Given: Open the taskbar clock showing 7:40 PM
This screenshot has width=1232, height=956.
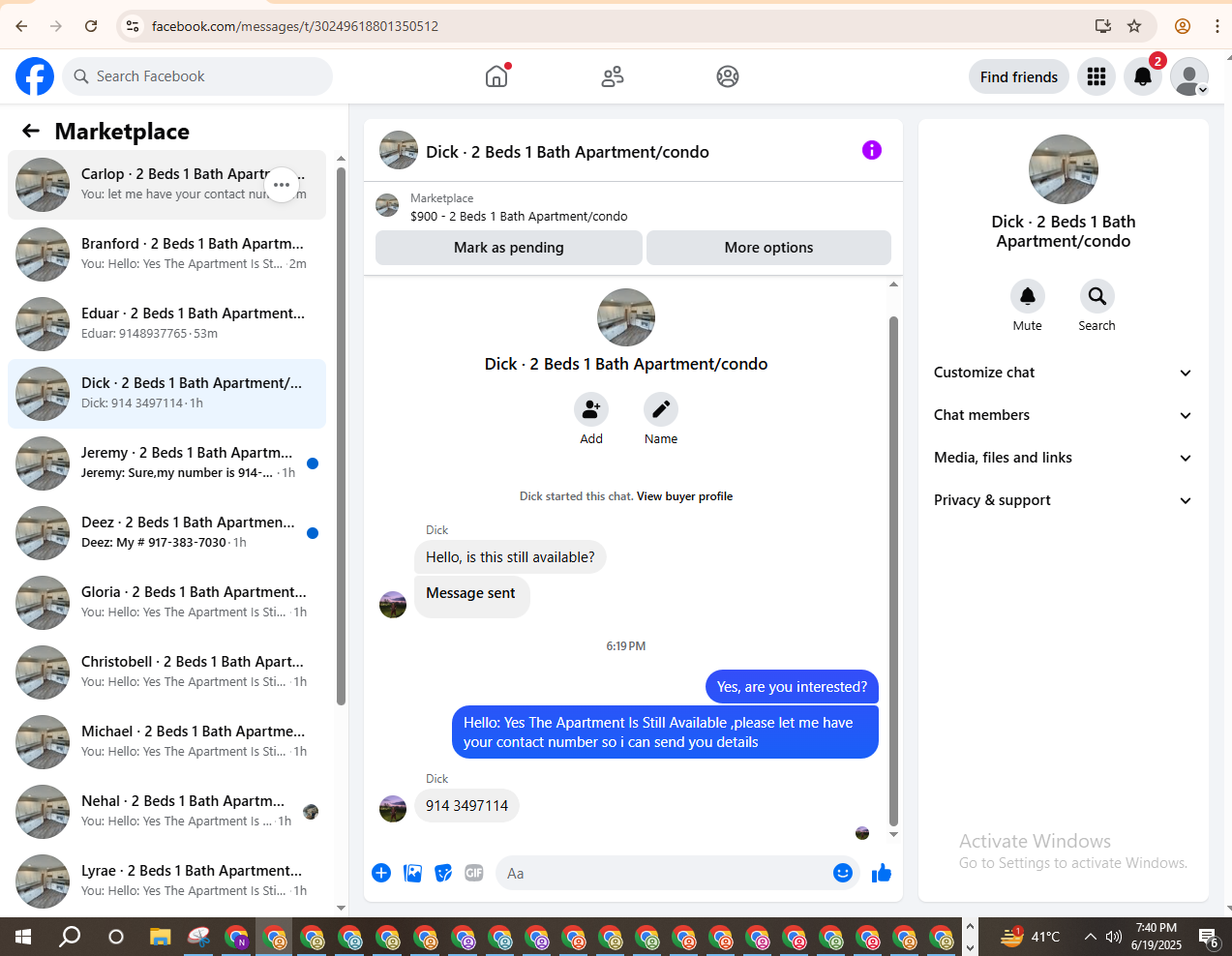Looking at the screenshot, I should (x=1157, y=937).
